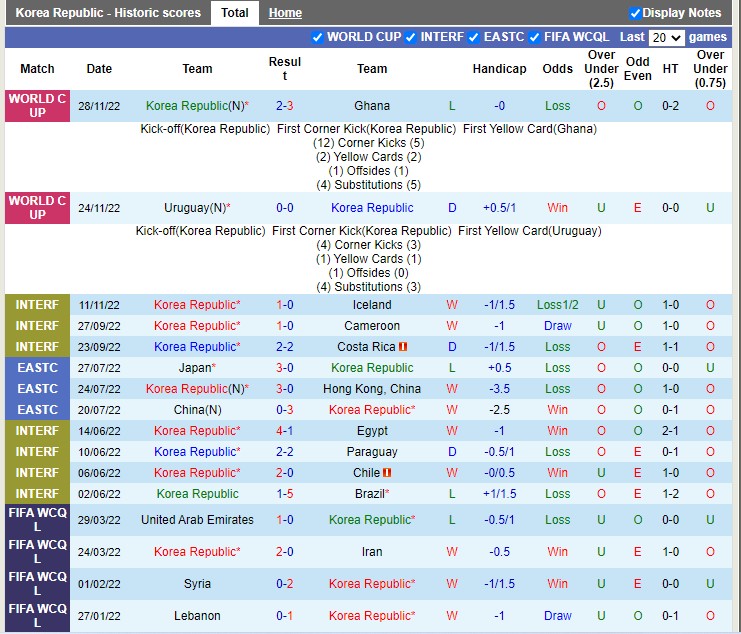Click Korea Republic - Historic scores title
This screenshot has height=634, width=741.
pyautogui.click(x=108, y=13)
